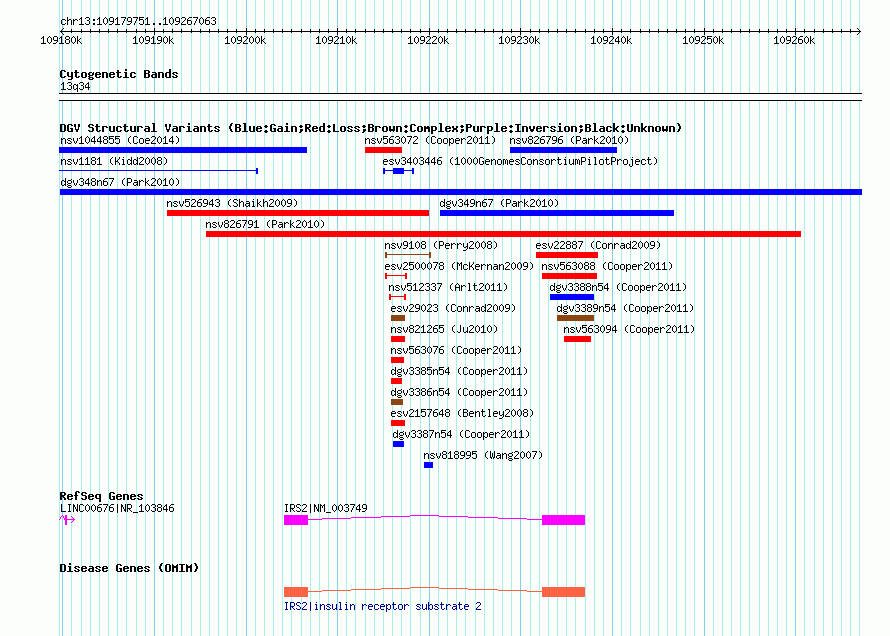Click the DGV Structural Variants track title
The image size is (890, 636).
[370, 128]
